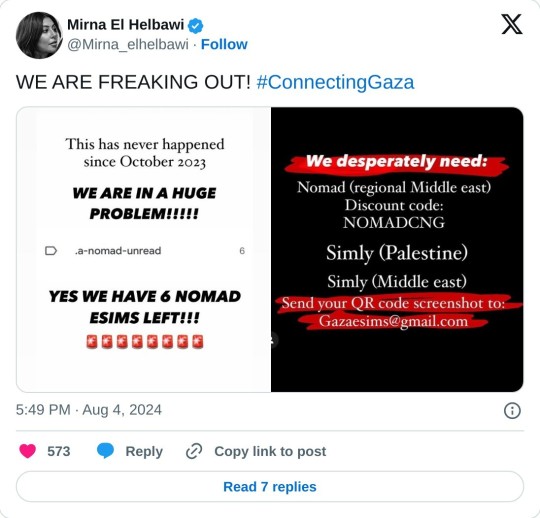Open the post info circle icon
The width and height of the screenshot is (540, 518).
click(x=512, y=411)
